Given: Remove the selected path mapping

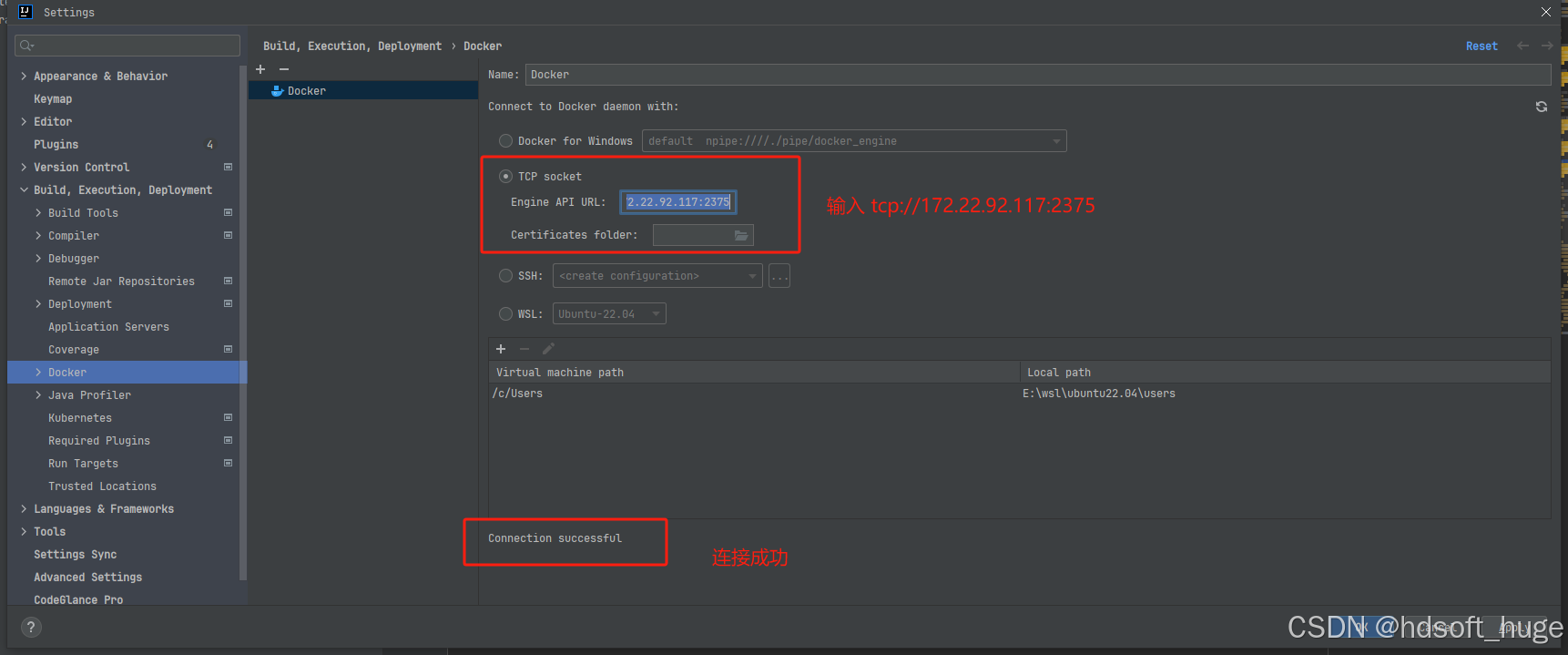Looking at the screenshot, I should 524,349.
